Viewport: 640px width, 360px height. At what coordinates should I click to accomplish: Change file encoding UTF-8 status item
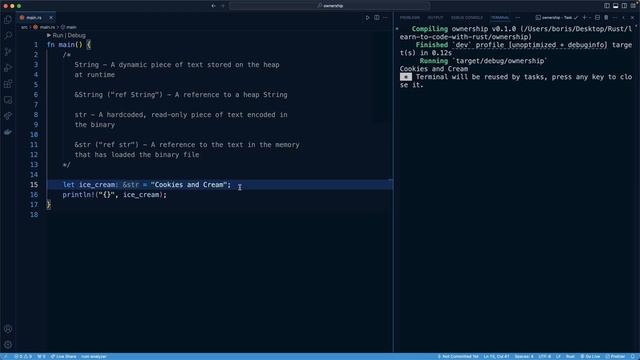(x=544, y=356)
